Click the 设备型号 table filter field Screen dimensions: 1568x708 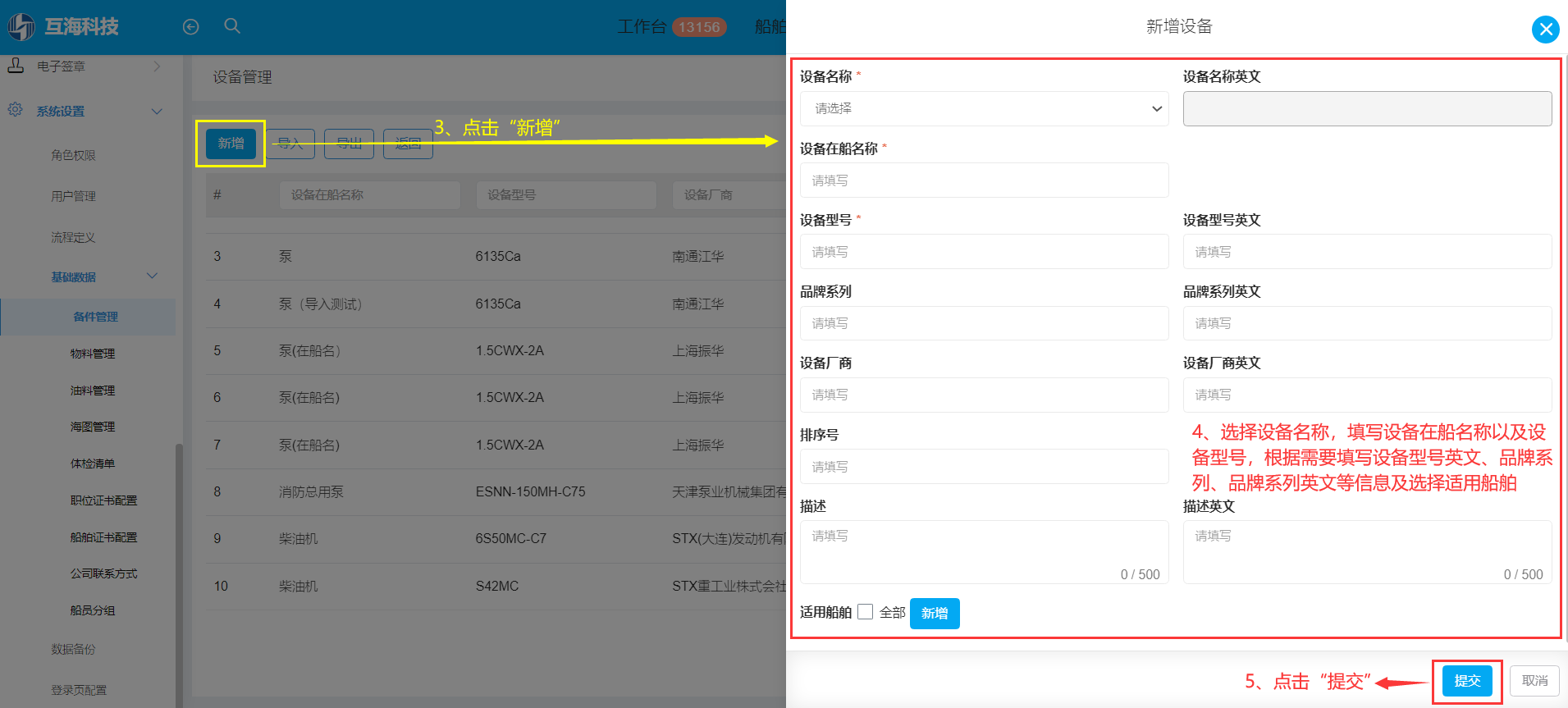566,194
